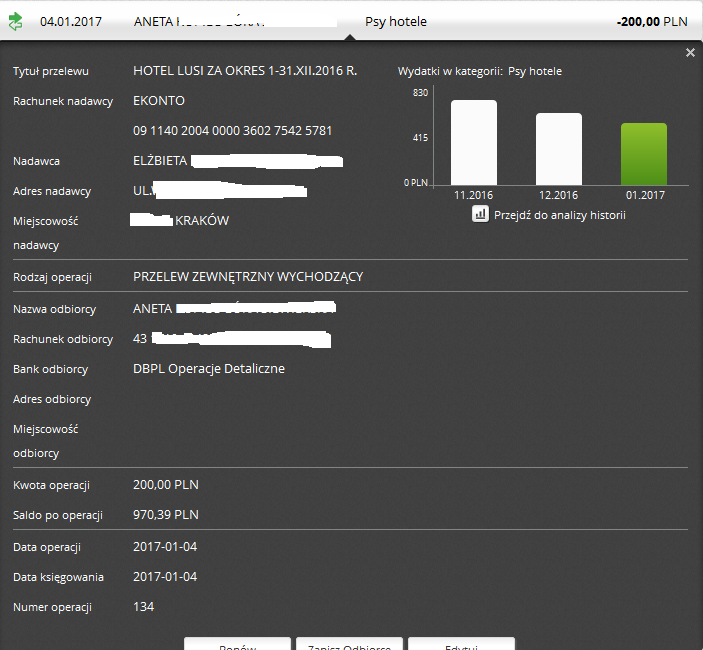This screenshot has width=703, height=650.
Task: Open 'Przejdź do analizy historii' link
Action: click(560, 215)
